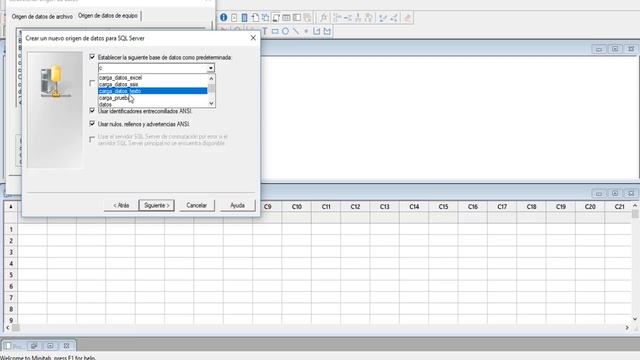Viewport: 640px width, 360px height.
Task: Select column header C18 in worksheet
Action: pos(531,207)
